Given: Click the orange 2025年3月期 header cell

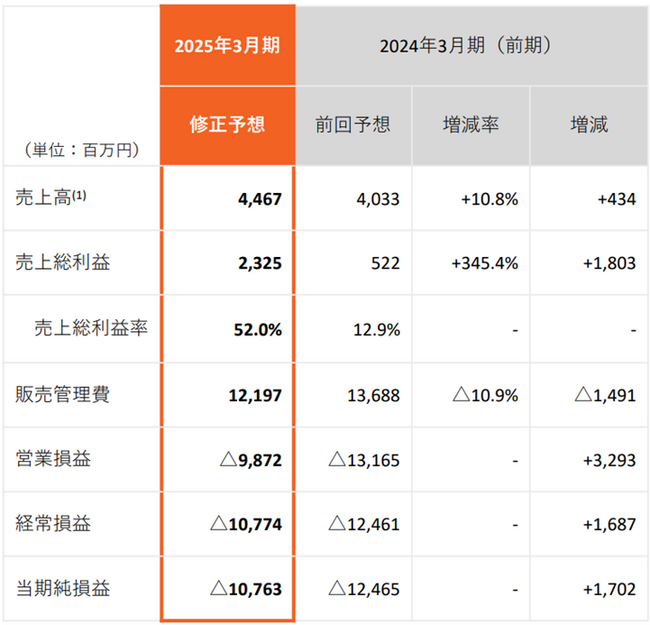Looking at the screenshot, I should 228,45.
